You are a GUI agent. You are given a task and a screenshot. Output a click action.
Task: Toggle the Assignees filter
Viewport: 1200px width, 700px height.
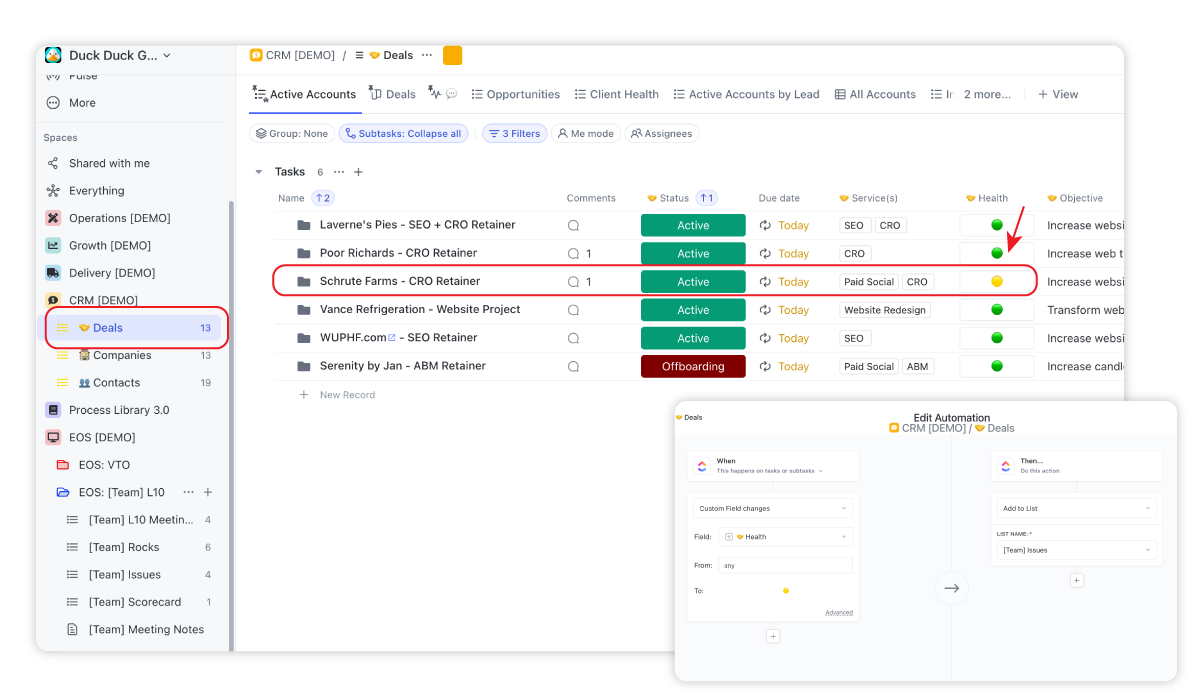[x=662, y=133]
